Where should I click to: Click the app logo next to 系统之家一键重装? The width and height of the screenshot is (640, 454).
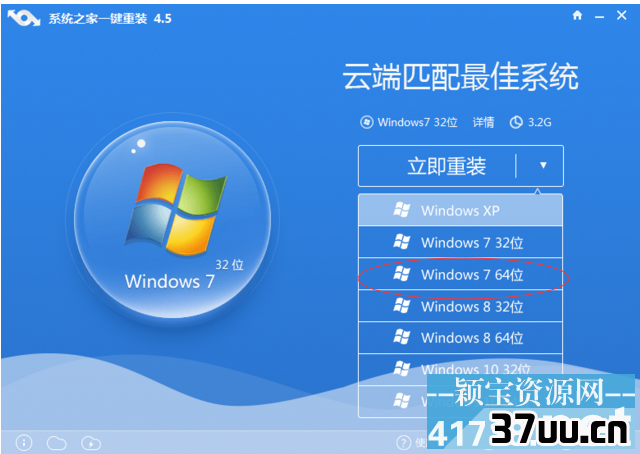(24, 18)
